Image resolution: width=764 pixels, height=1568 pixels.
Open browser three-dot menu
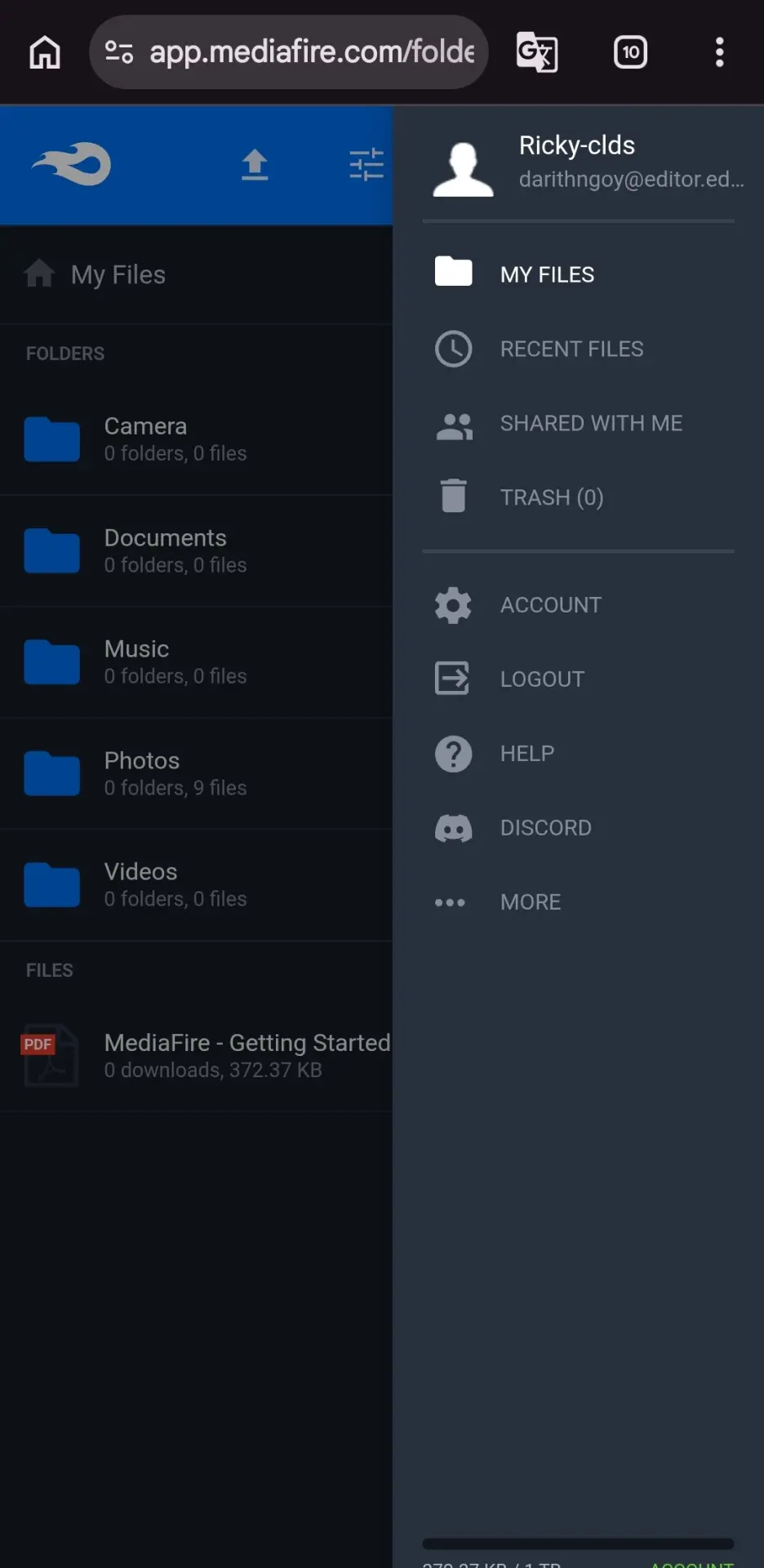click(x=719, y=52)
